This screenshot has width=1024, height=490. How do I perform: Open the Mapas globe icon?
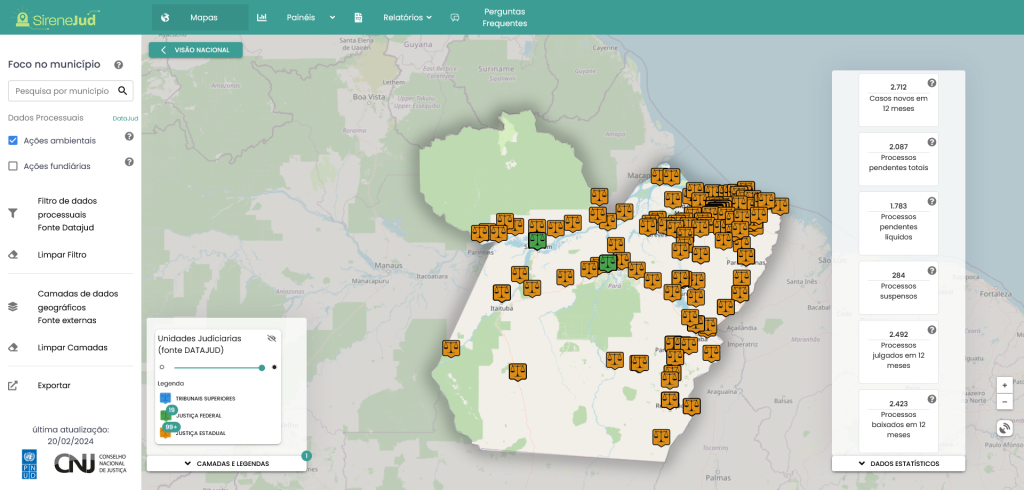pyautogui.click(x=165, y=18)
